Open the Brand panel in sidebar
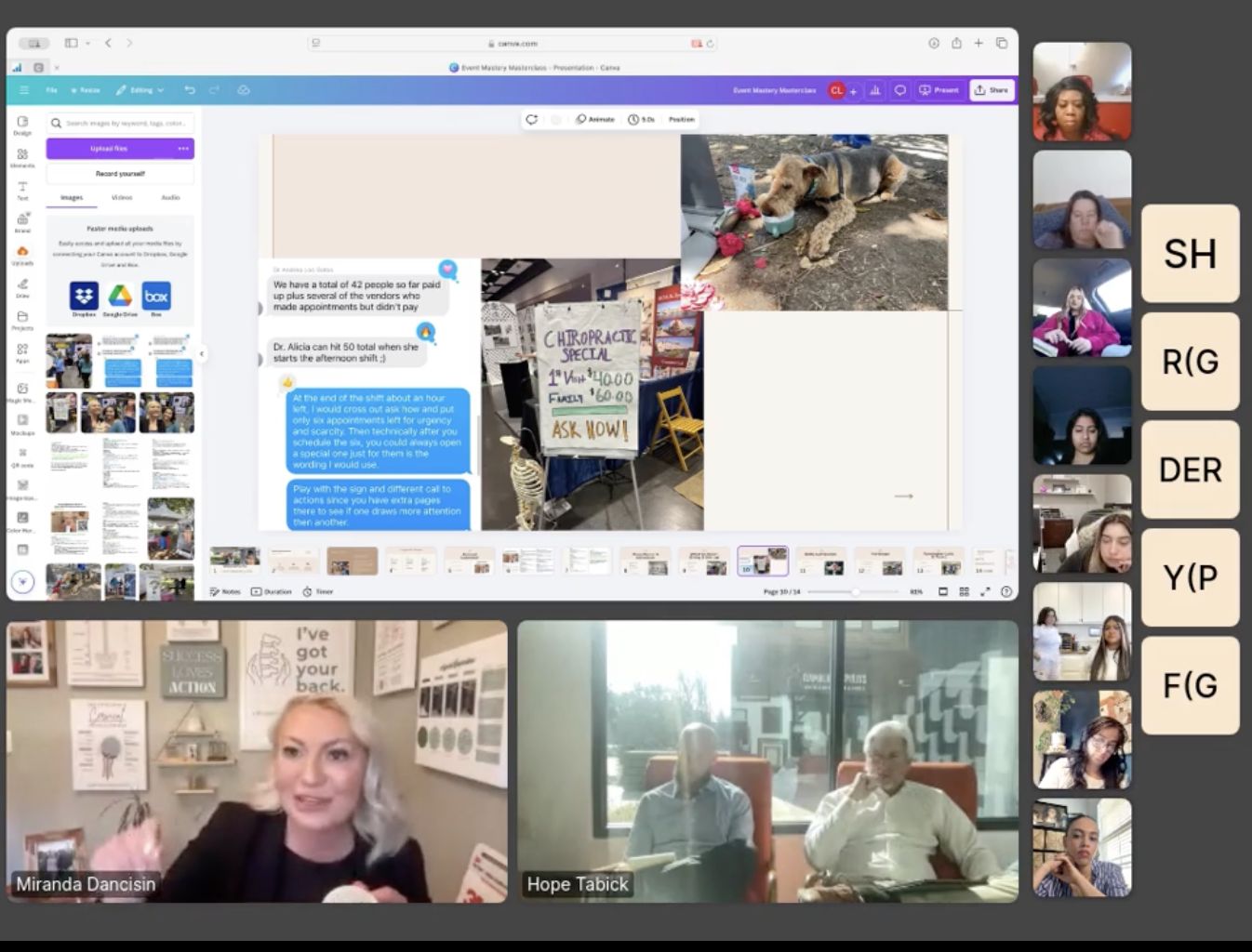1252x952 pixels. click(x=22, y=223)
